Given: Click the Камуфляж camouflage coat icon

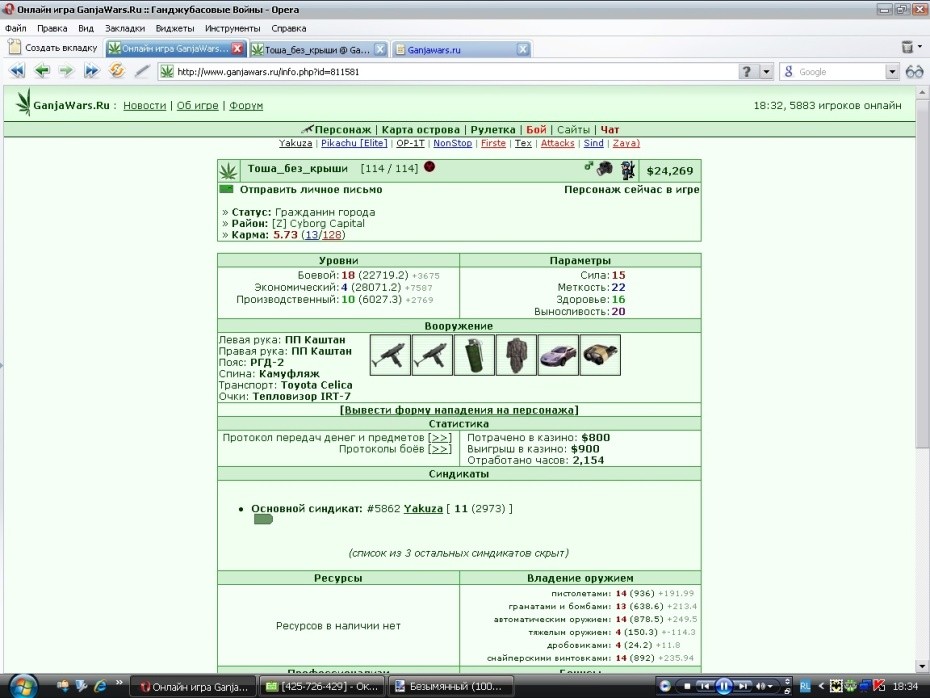Looking at the screenshot, I should click(x=516, y=355).
